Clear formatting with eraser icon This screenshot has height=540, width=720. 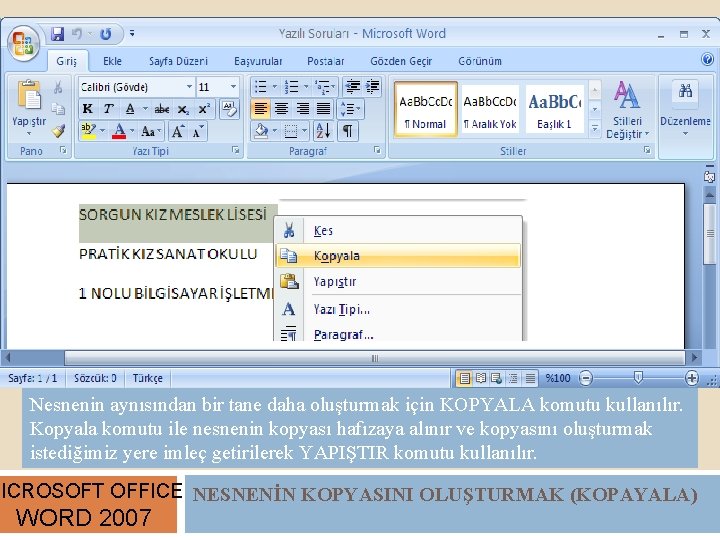point(229,109)
